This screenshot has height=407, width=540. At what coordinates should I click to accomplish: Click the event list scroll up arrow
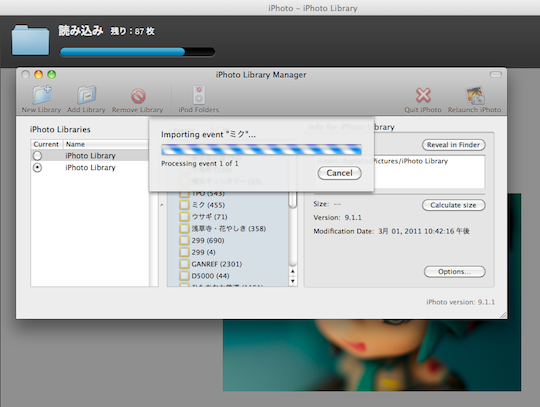293,271
